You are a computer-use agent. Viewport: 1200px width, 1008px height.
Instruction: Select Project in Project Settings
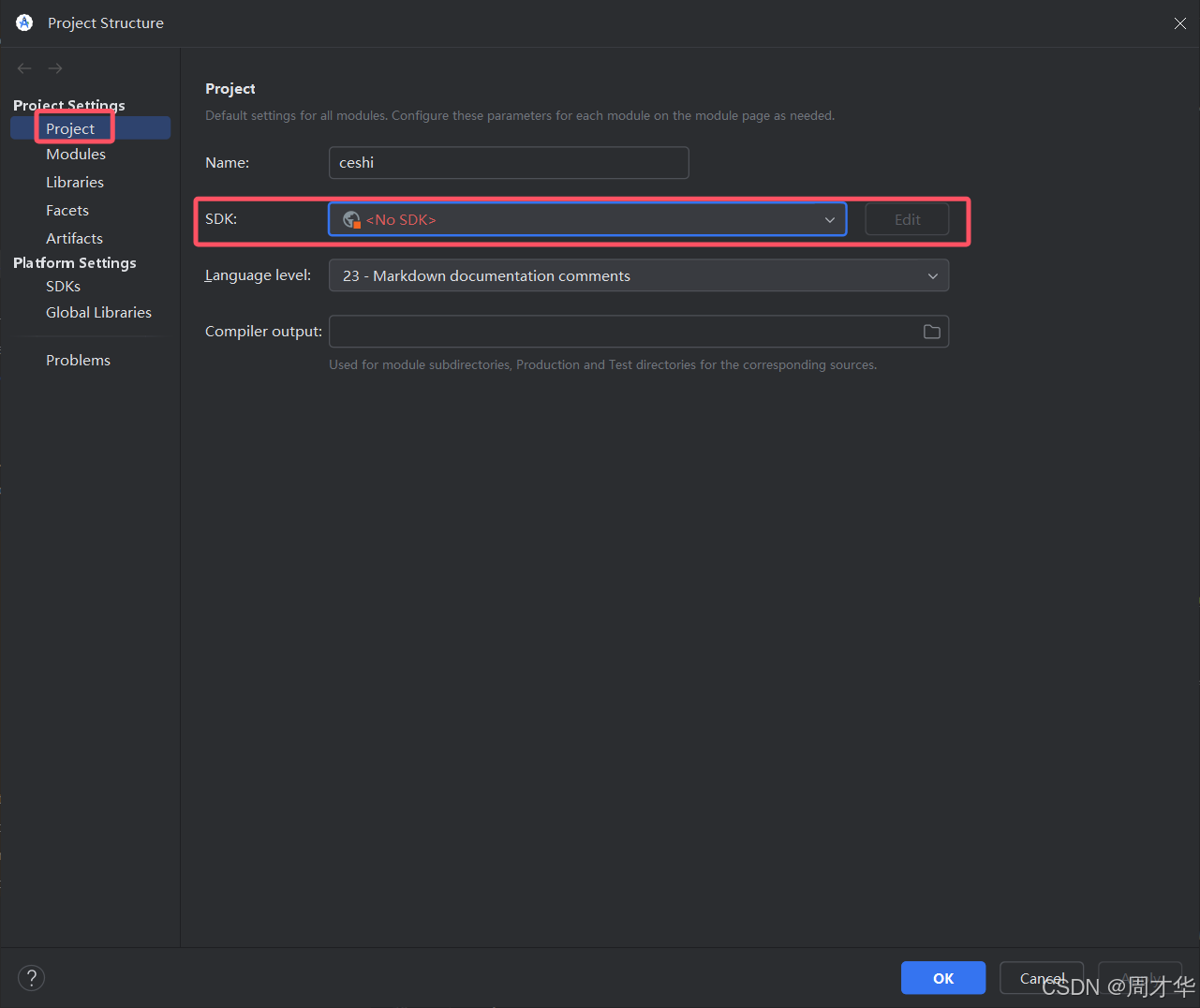pos(90,128)
